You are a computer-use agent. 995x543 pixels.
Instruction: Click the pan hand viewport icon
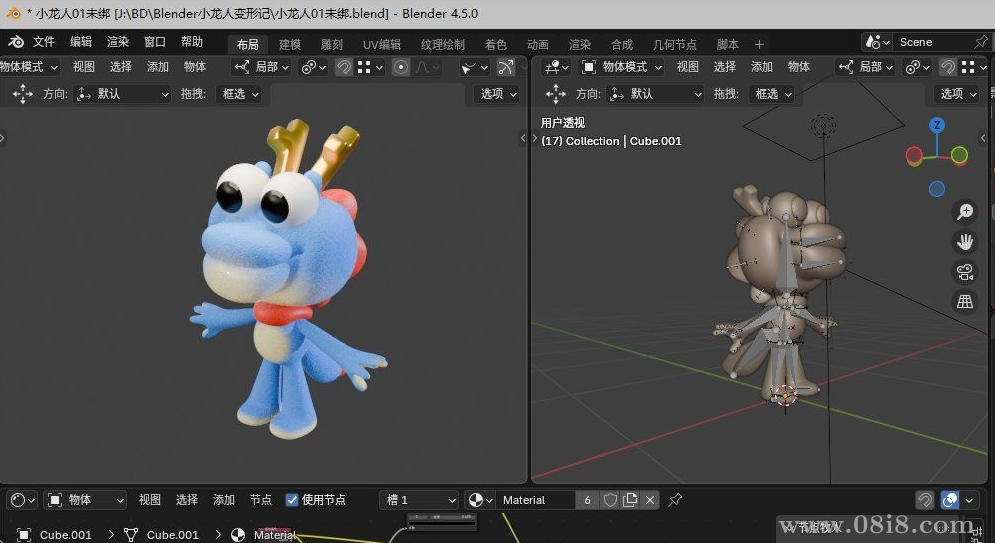point(965,242)
